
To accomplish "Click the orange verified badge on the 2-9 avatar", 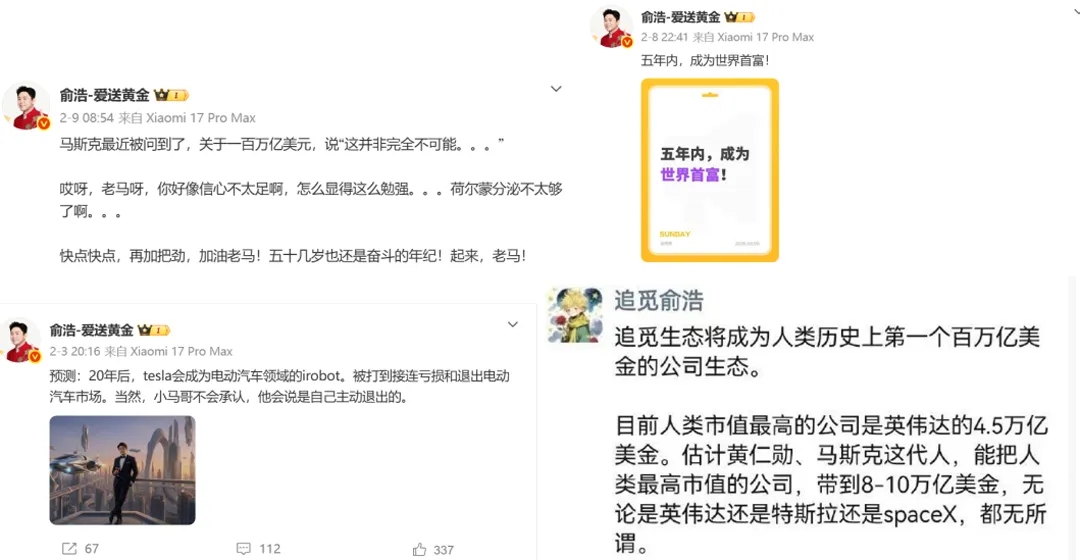I will [x=43, y=123].
